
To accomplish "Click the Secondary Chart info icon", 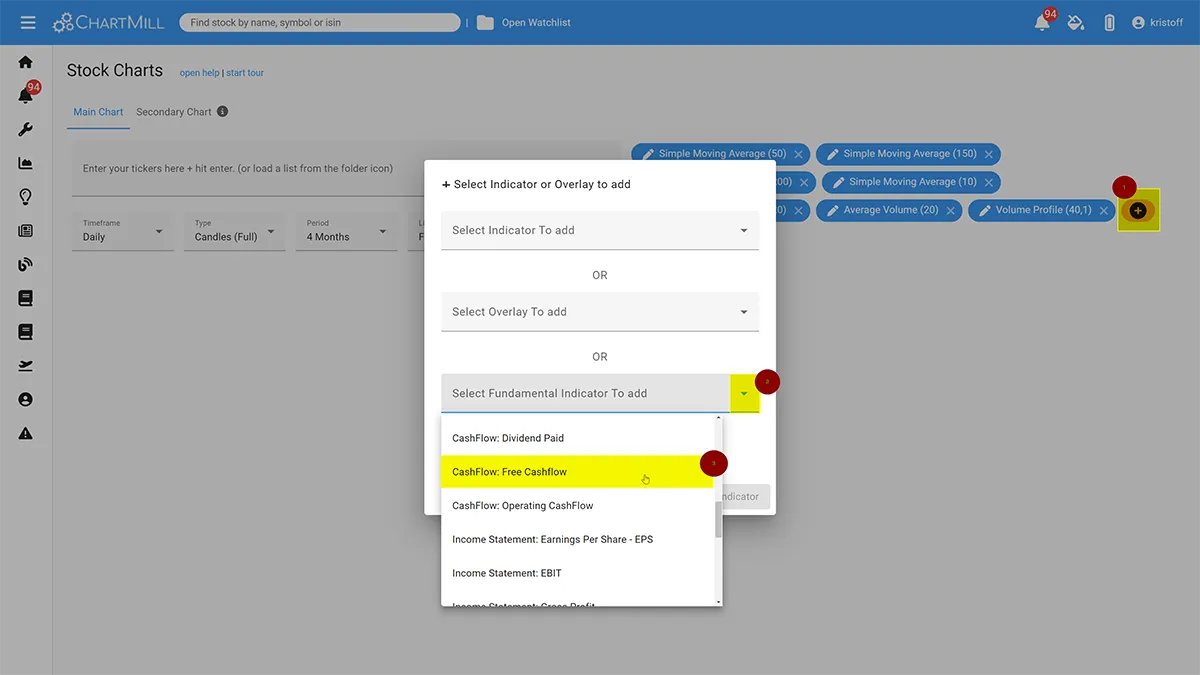I will [222, 111].
